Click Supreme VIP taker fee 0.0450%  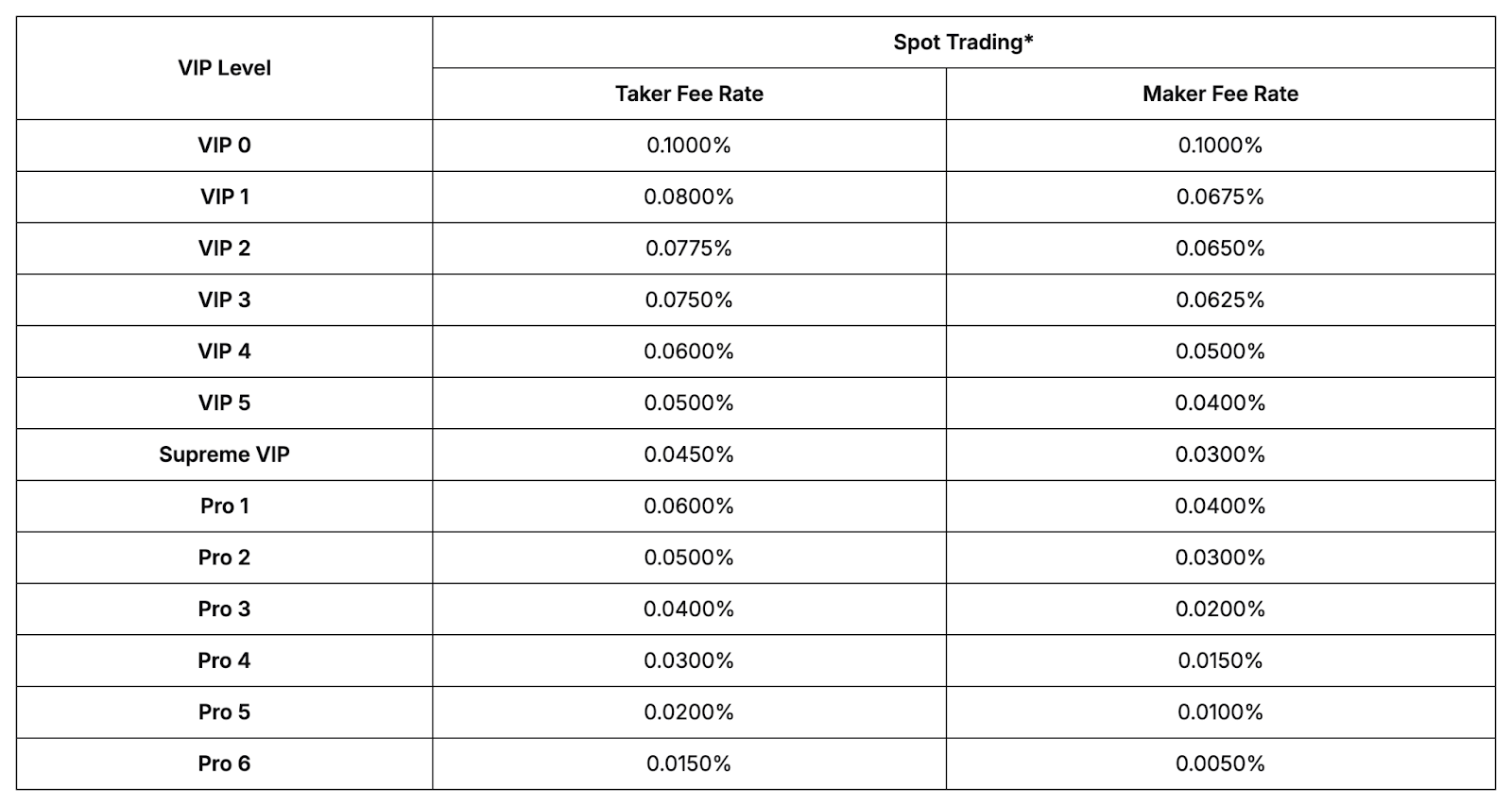[x=689, y=454]
